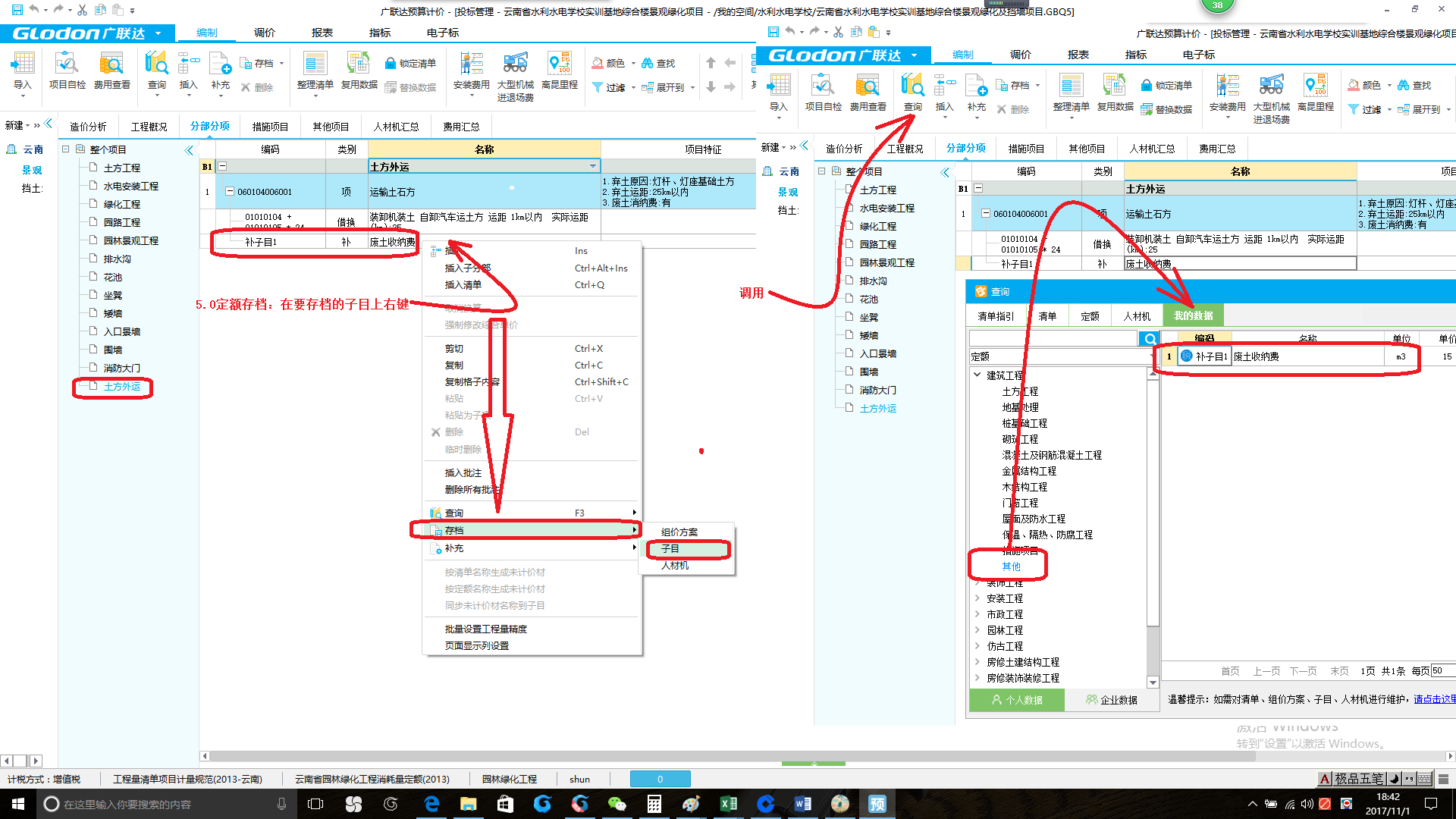Click search input field in 查询 panel
The height and width of the screenshot is (819, 1456).
click(1055, 338)
